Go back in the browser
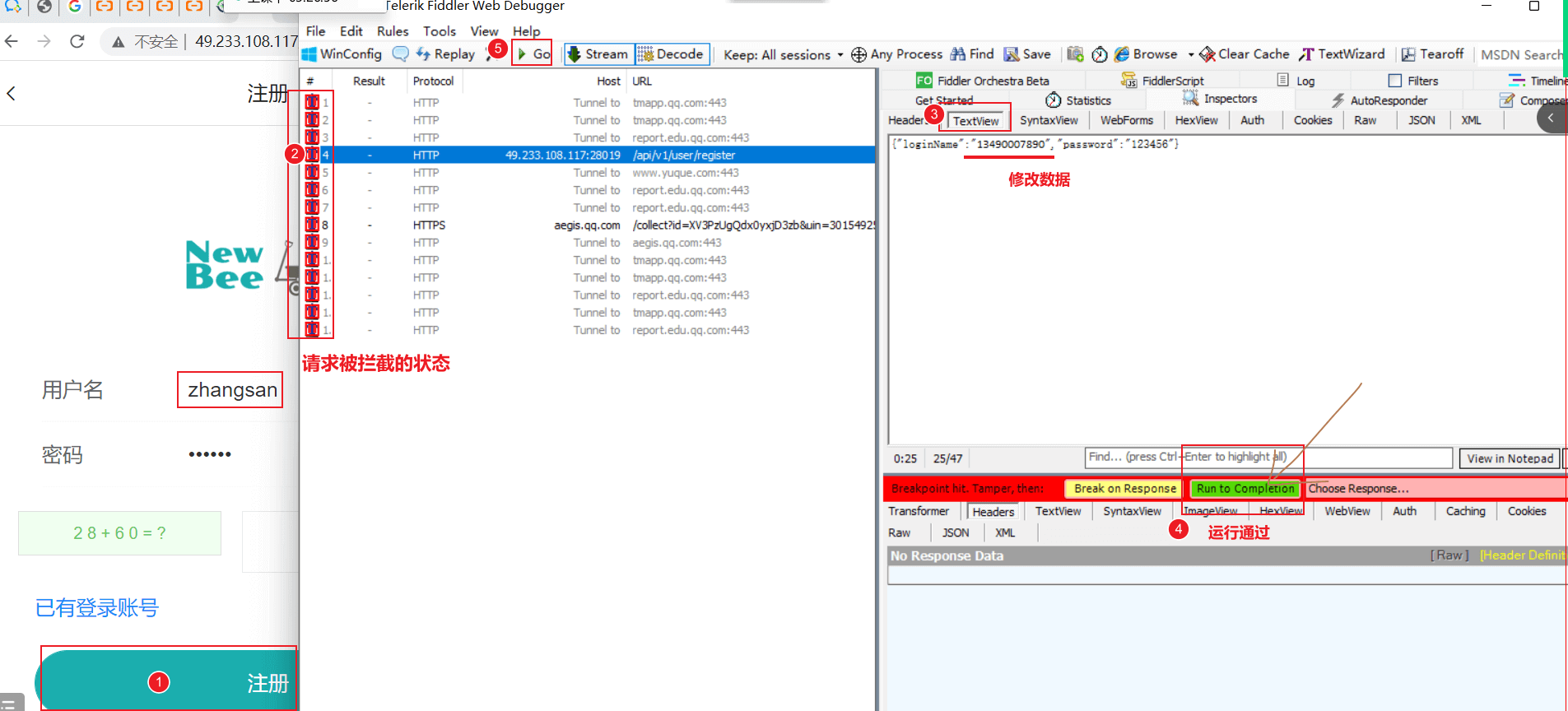The height and width of the screenshot is (711, 1568). tap(12, 41)
